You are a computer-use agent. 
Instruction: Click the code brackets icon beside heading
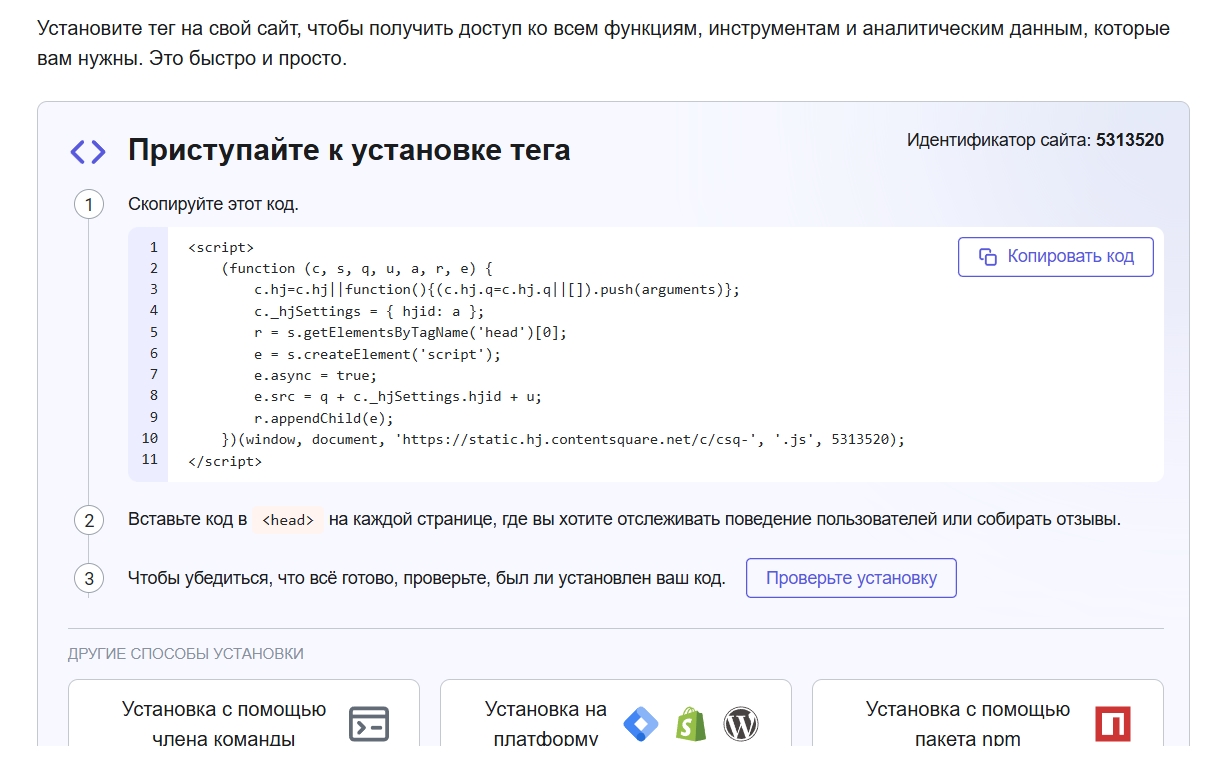coord(88,152)
